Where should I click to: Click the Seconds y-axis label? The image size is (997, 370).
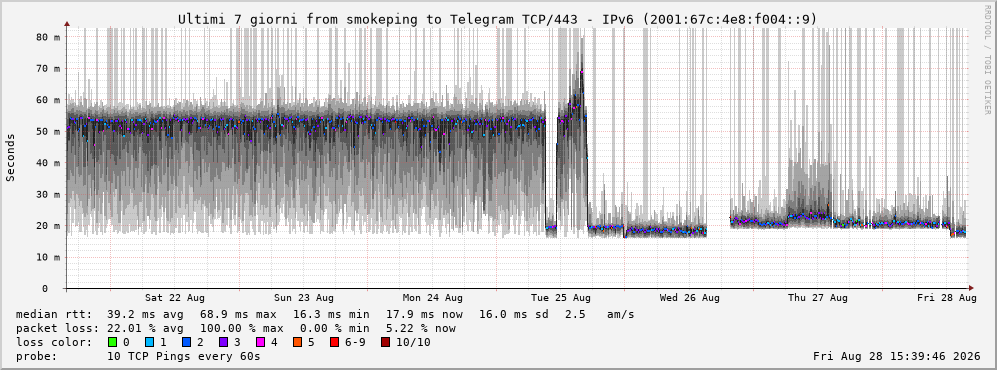pos(11,158)
